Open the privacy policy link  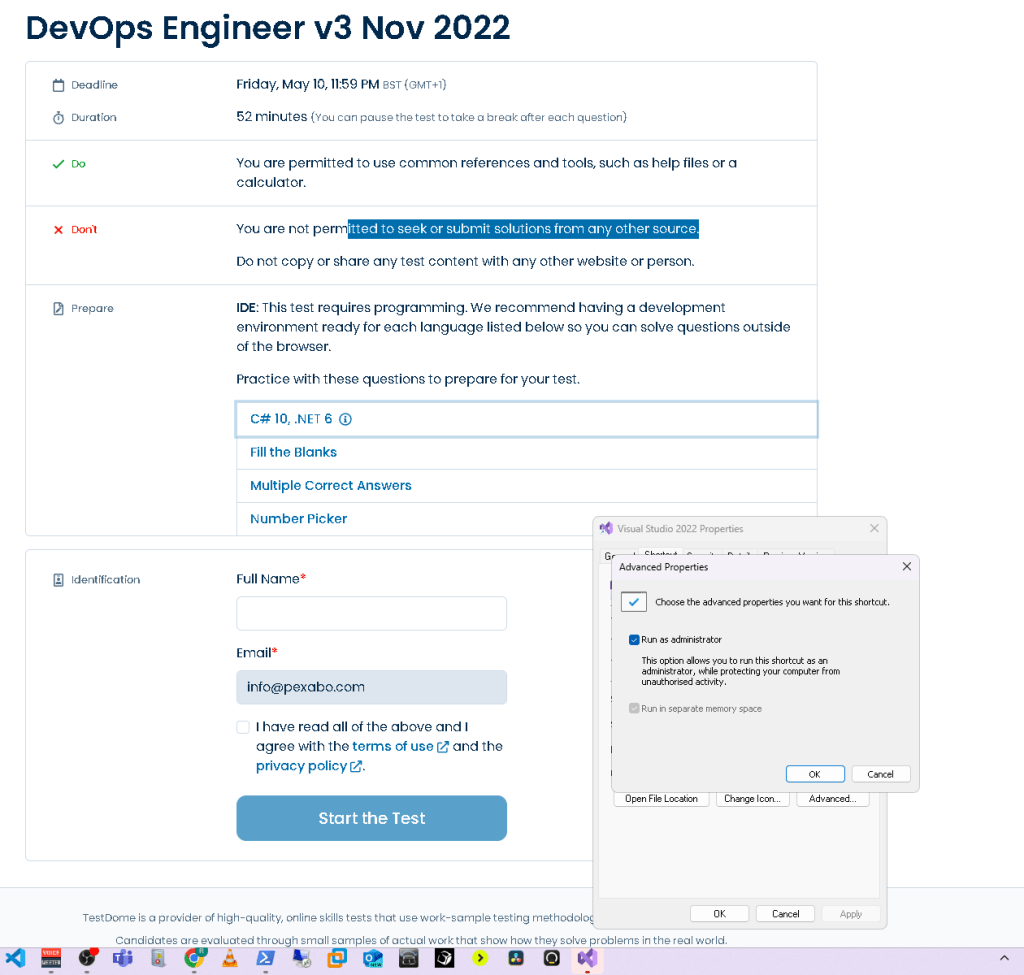(301, 766)
